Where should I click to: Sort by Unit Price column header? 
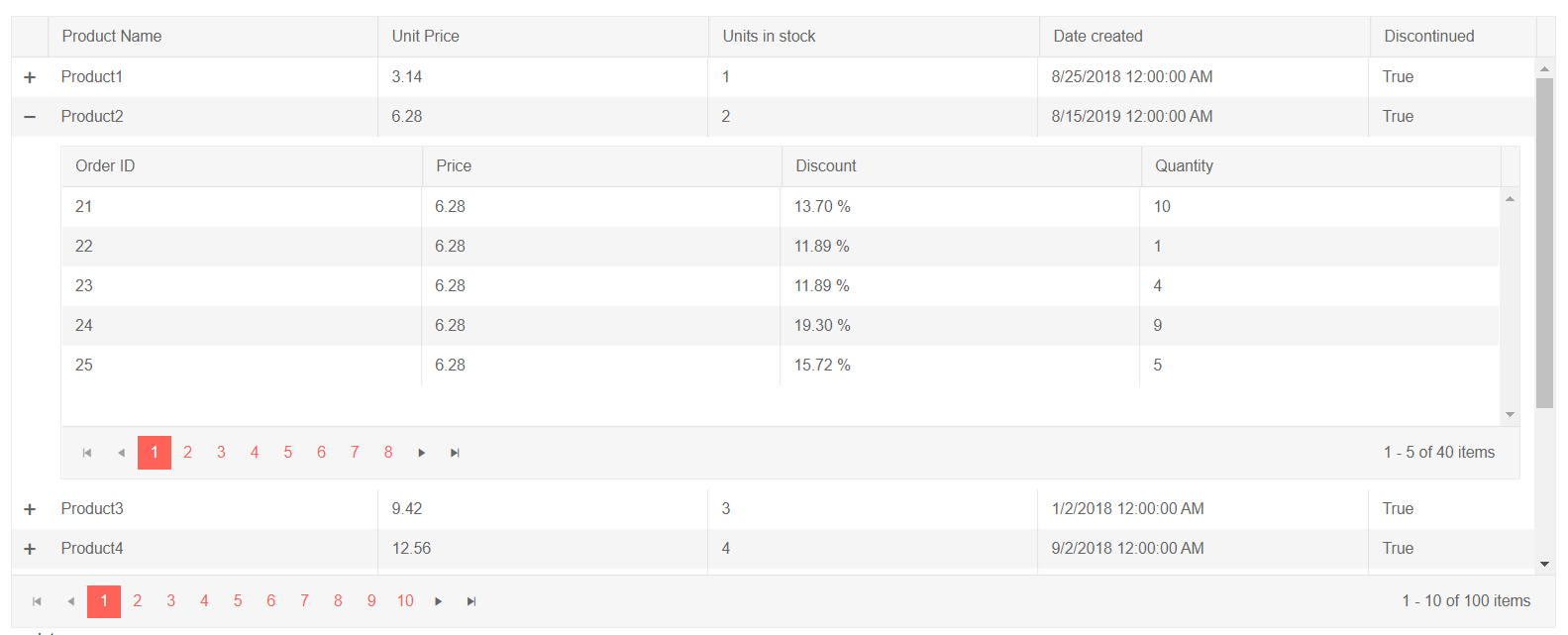(x=426, y=37)
